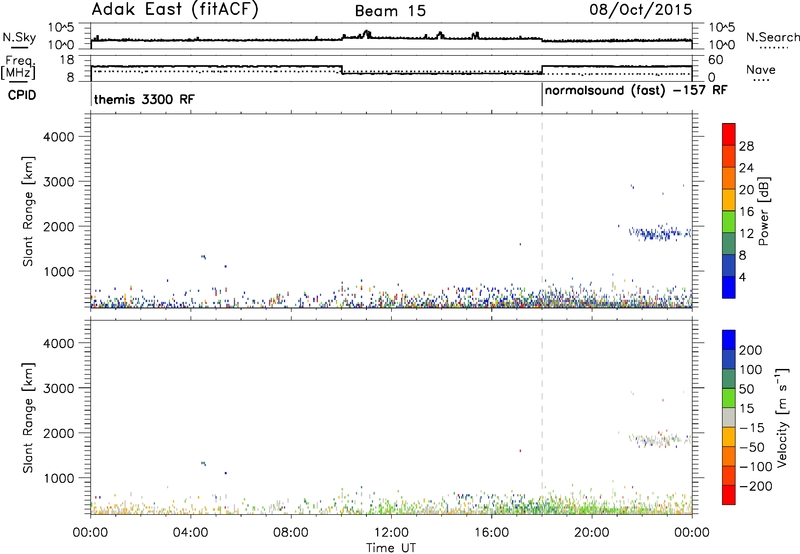Click "Slant Range [km]" label of the power panel
The width and height of the screenshot is (800, 554).
click(x=28, y=211)
